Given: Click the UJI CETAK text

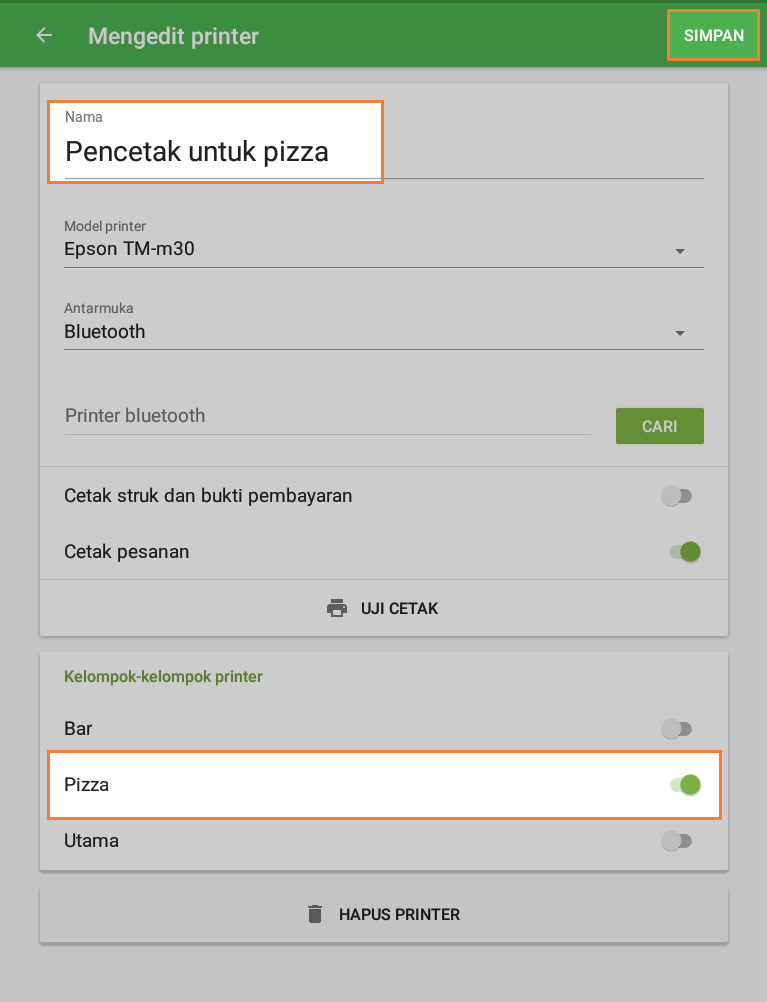Looking at the screenshot, I should point(399,608).
